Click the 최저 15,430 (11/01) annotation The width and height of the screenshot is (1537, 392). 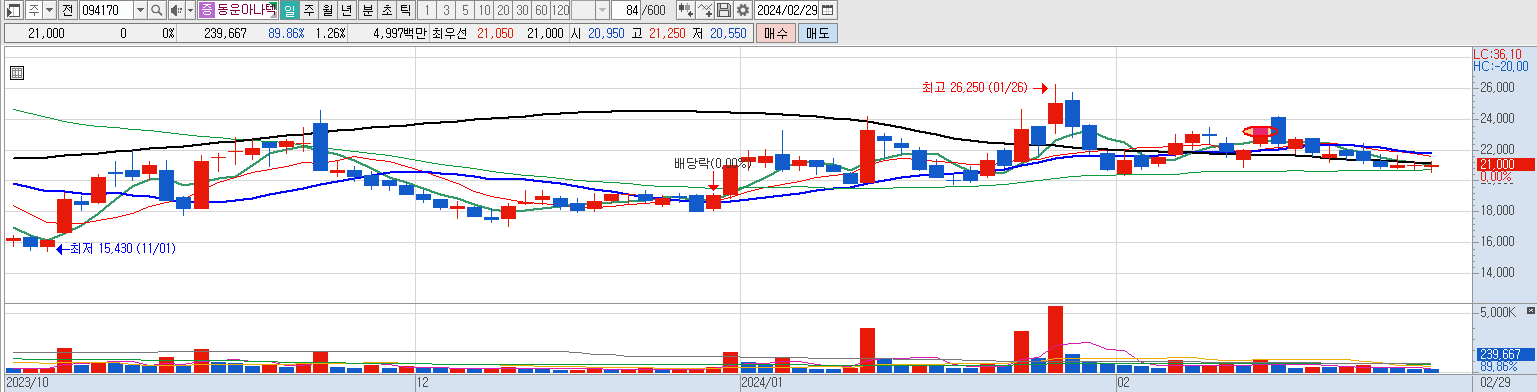click(123, 248)
